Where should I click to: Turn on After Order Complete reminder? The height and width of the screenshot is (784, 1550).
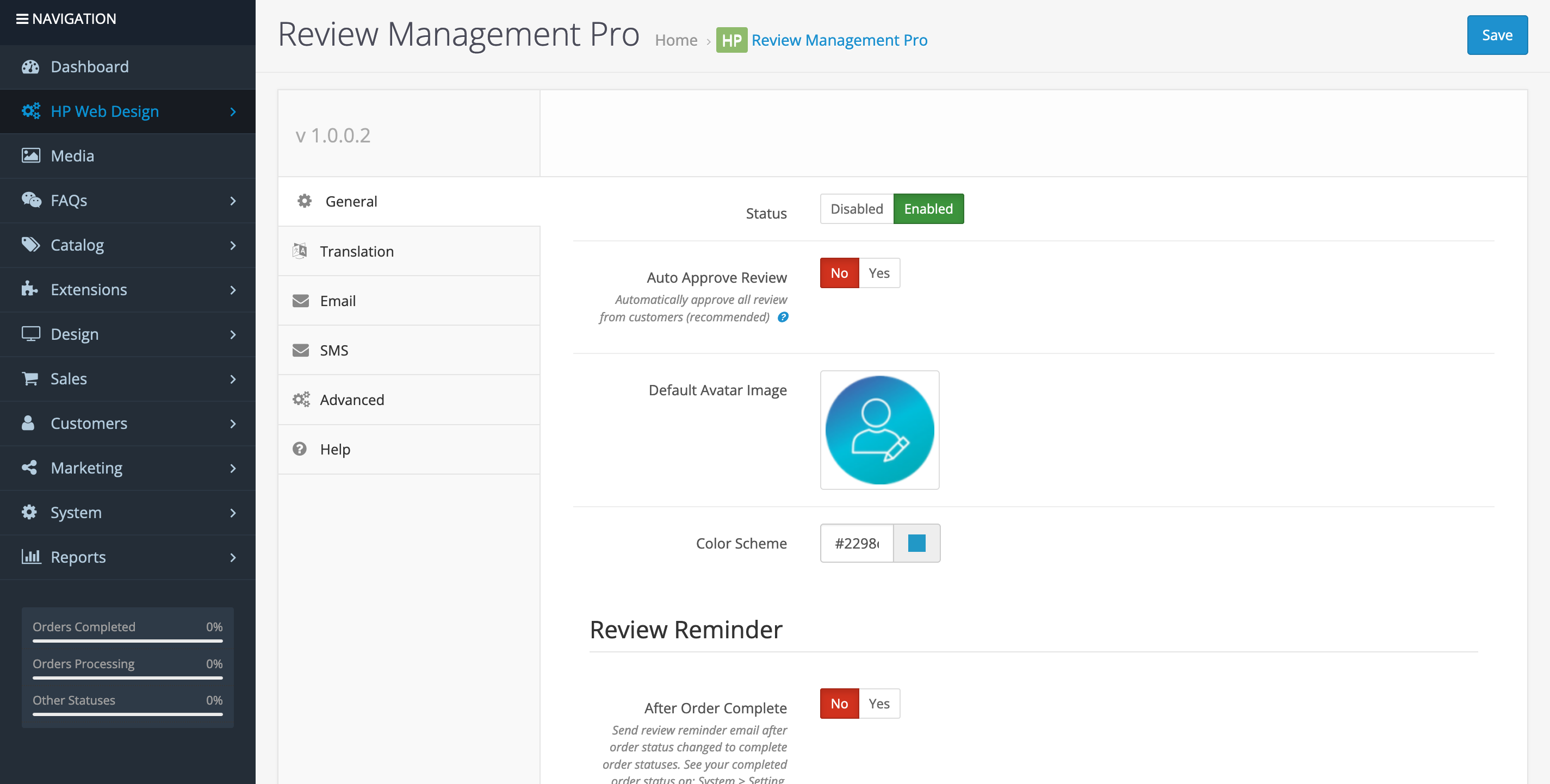(x=879, y=703)
